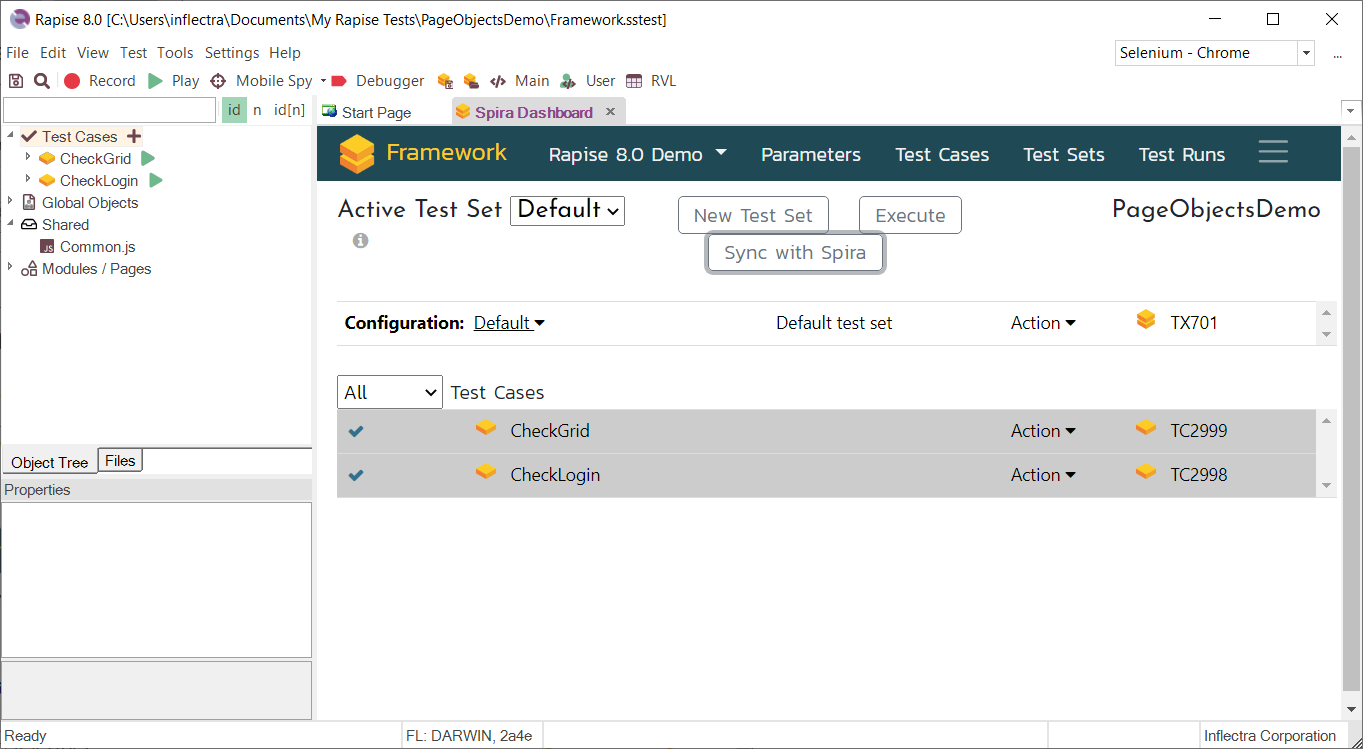Toggle the id filter mode in object tree
Screen dimensions: 1363x749
234,110
